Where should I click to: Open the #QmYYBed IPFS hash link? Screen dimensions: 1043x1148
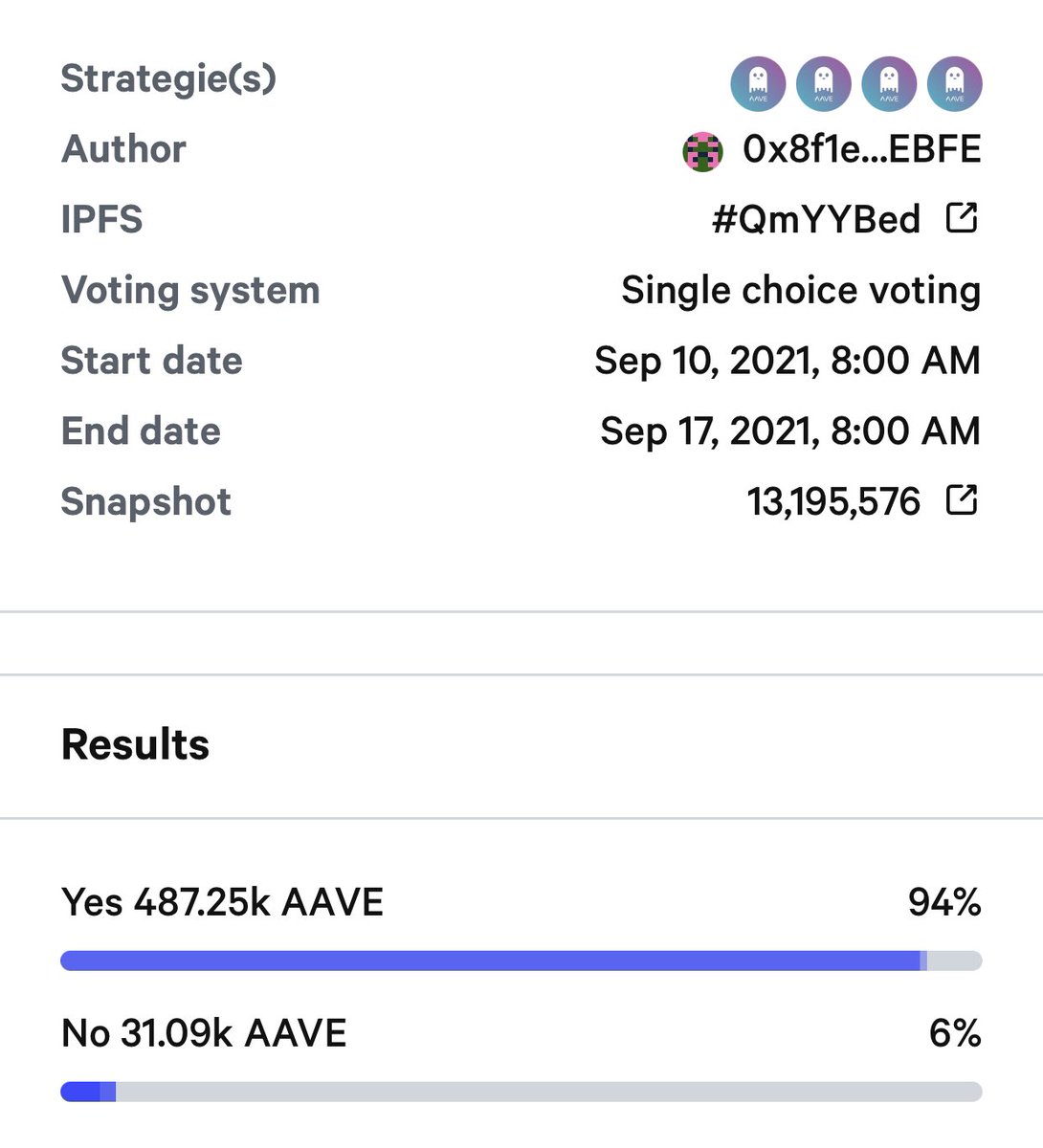click(816, 219)
